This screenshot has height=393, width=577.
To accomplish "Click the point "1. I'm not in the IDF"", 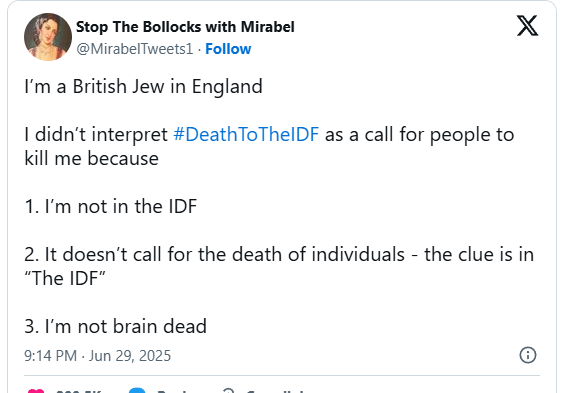I will [x=111, y=206].
